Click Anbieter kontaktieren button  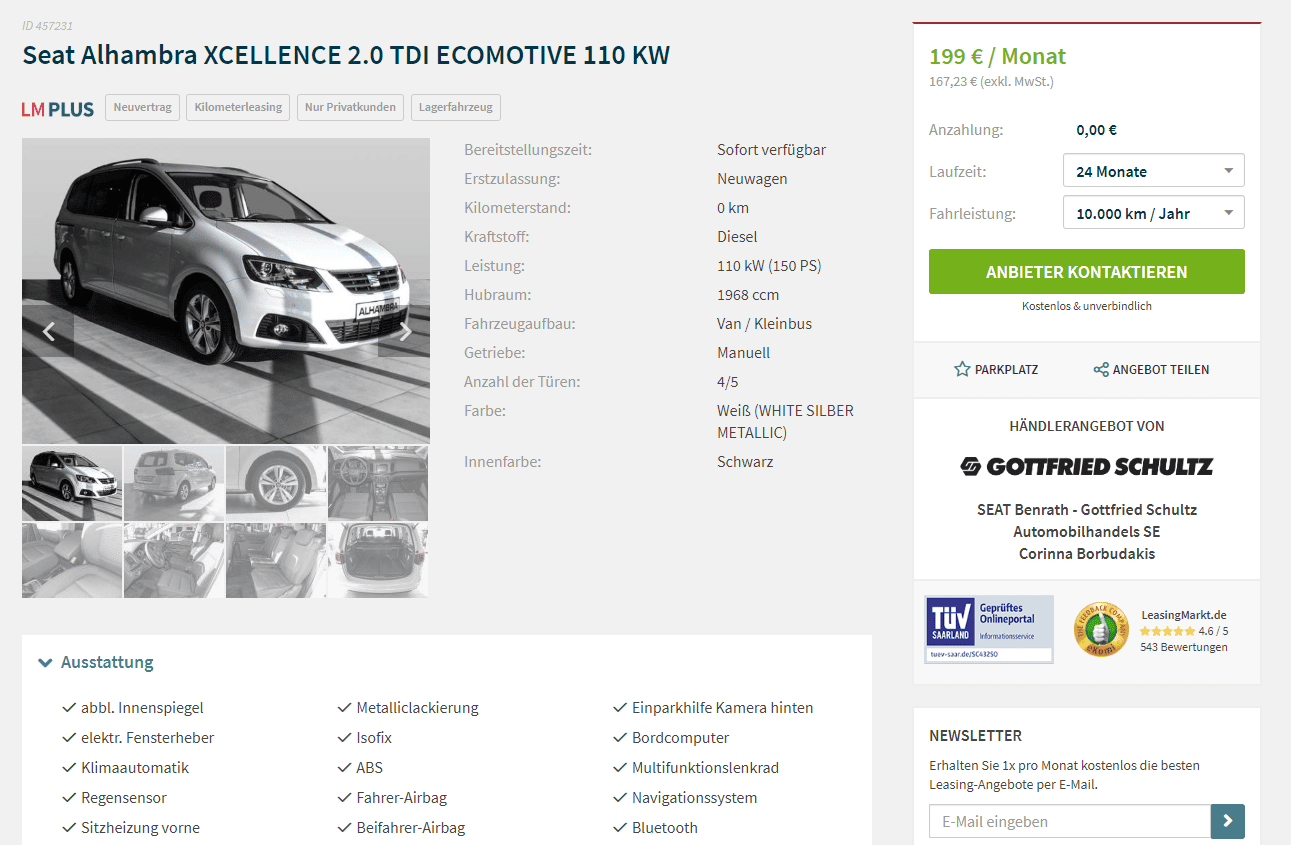point(1087,272)
